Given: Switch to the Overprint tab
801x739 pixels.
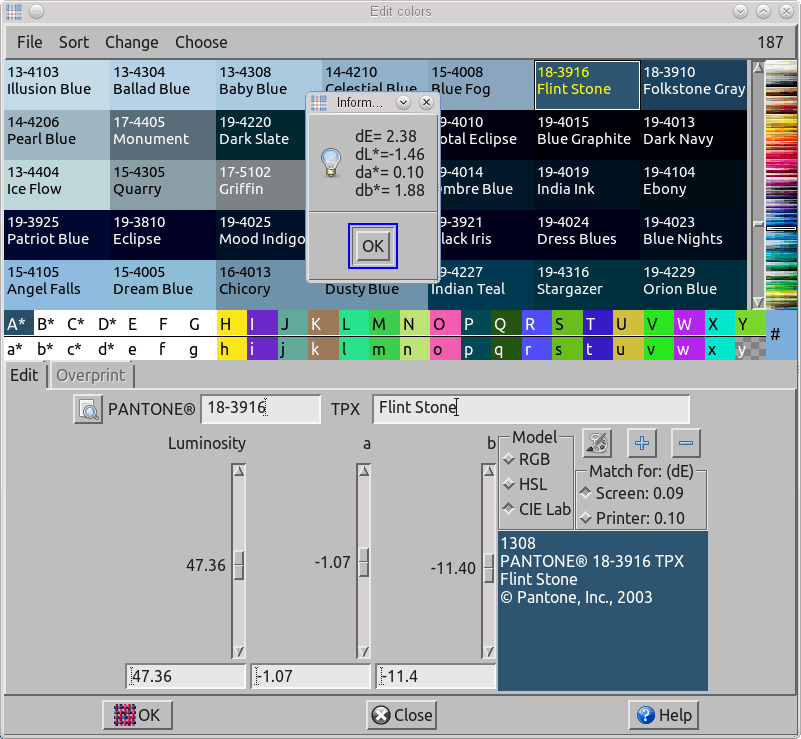Looking at the screenshot, I should tap(90, 375).
